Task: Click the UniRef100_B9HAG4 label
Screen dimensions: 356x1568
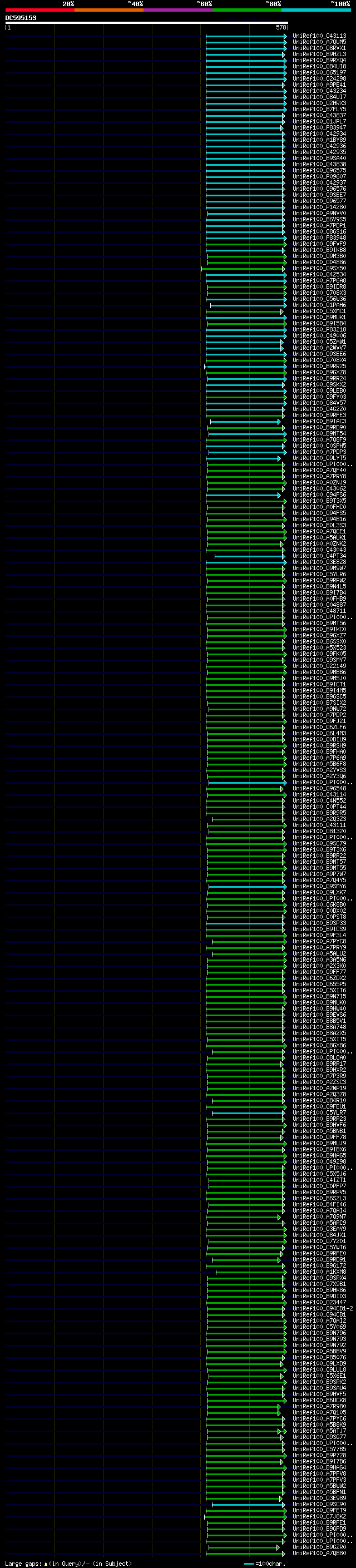Action: coord(319,1467)
